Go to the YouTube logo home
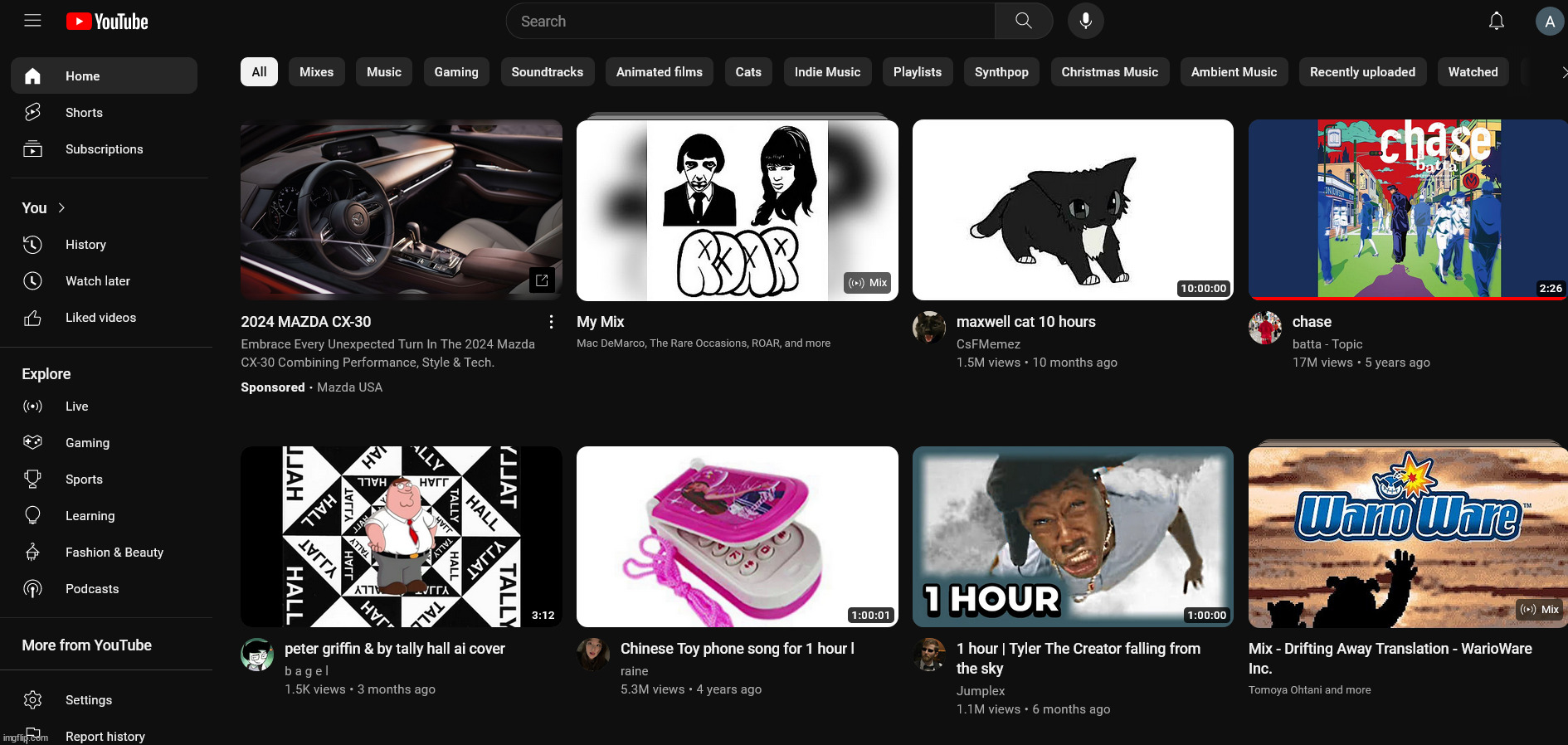This screenshot has width=1568, height=745. [x=107, y=22]
